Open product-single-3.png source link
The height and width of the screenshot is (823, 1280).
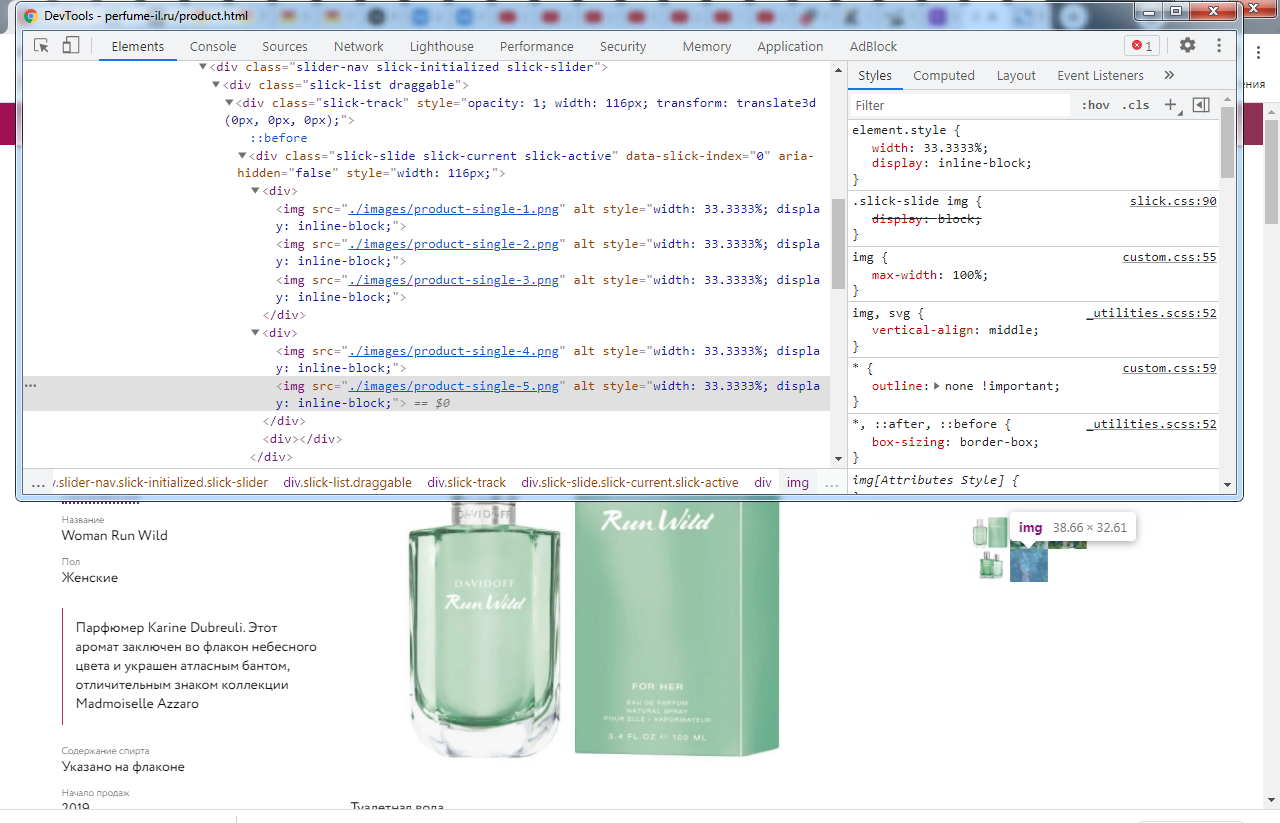pyautogui.click(x=453, y=280)
